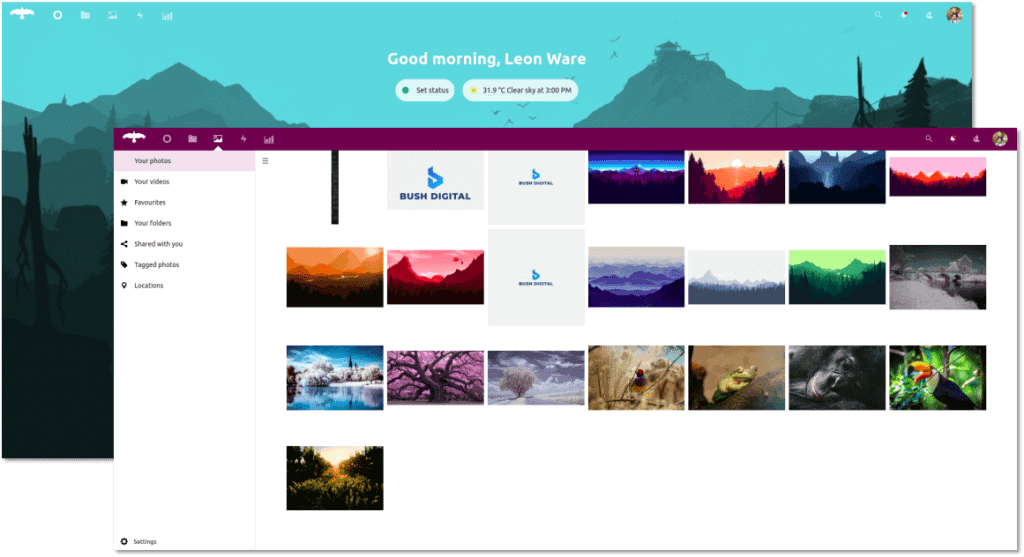The width and height of the screenshot is (1024, 557).
Task: Open the Dashboard circle icon in purple header
Action: click(167, 139)
